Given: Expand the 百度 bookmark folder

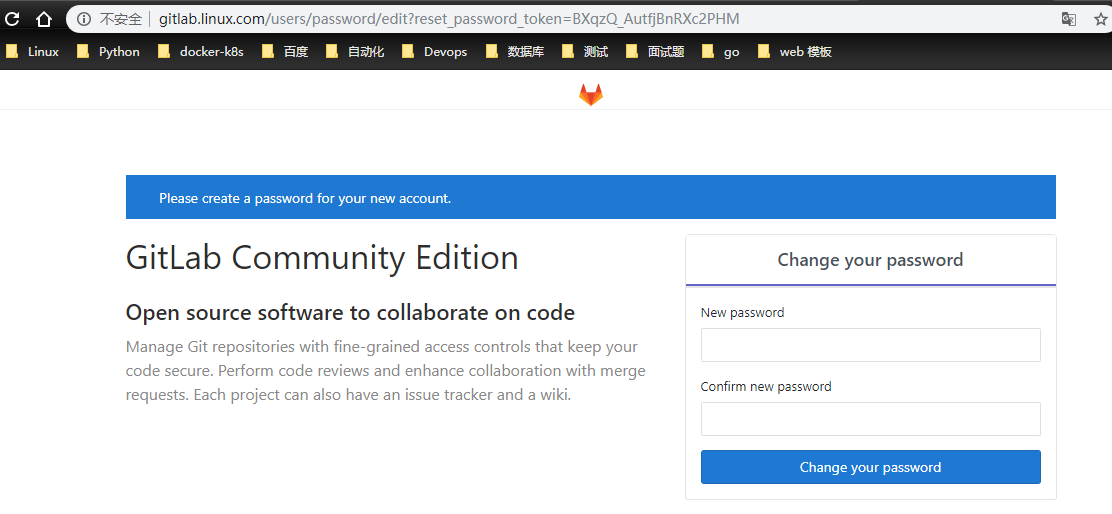Looking at the screenshot, I should click(x=285, y=52).
